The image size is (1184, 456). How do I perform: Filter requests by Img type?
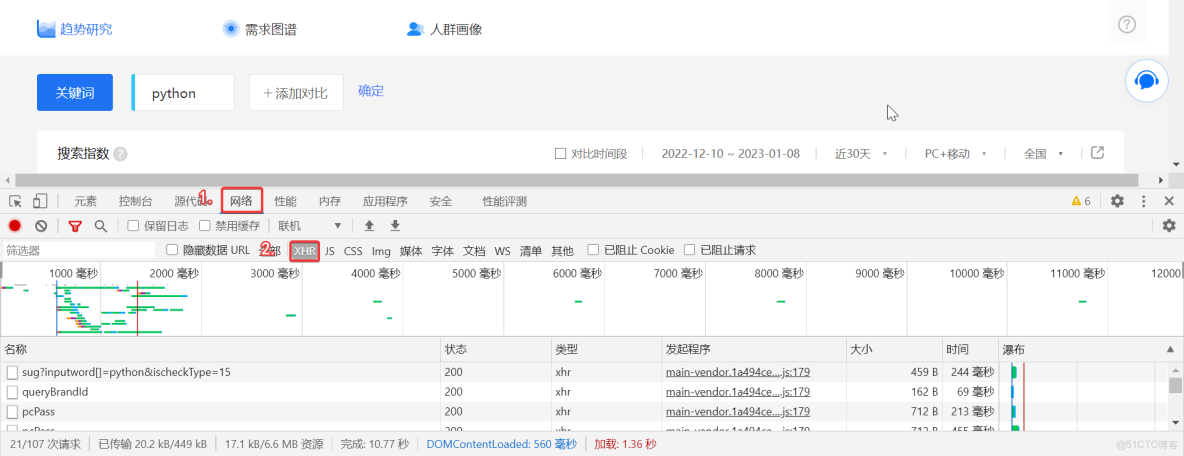click(x=381, y=251)
